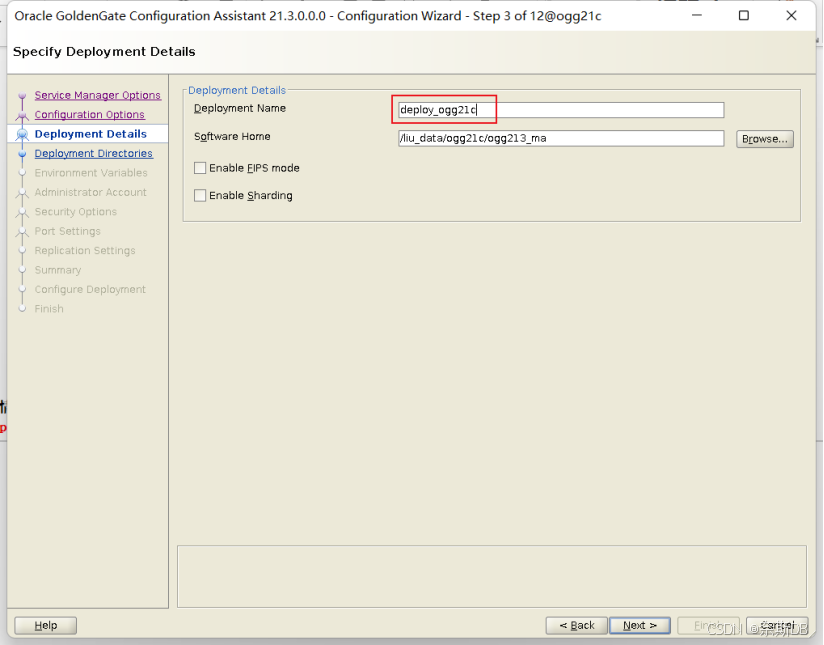Viewport: 824px width, 645px height.
Task: Click the Security Options step label
Action: 76,212
